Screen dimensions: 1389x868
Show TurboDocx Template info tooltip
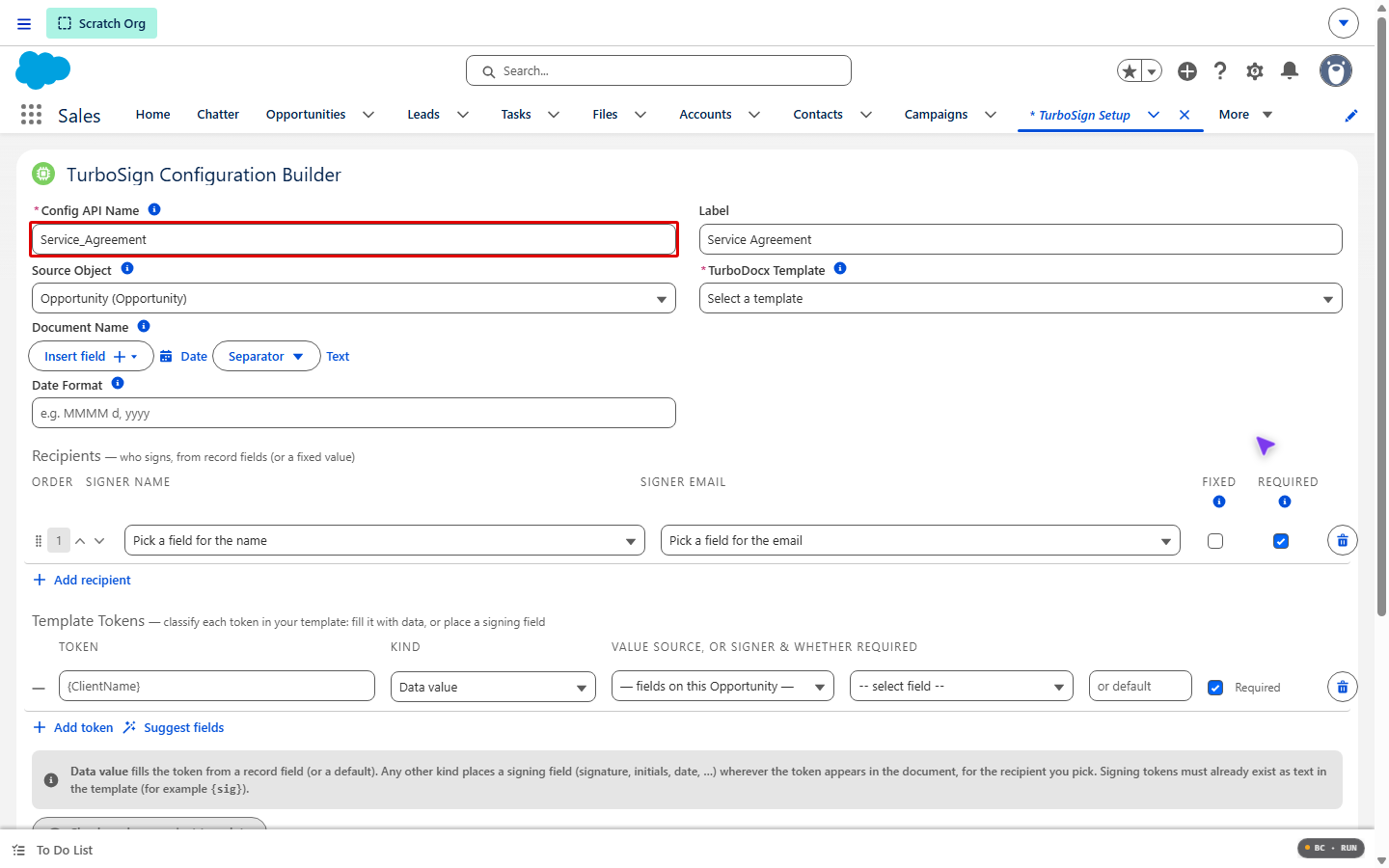pos(840,269)
